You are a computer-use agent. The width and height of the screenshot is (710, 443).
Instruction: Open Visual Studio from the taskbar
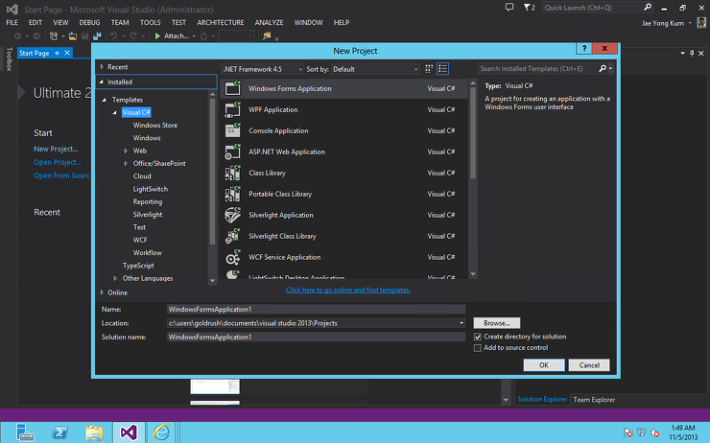coord(129,433)
